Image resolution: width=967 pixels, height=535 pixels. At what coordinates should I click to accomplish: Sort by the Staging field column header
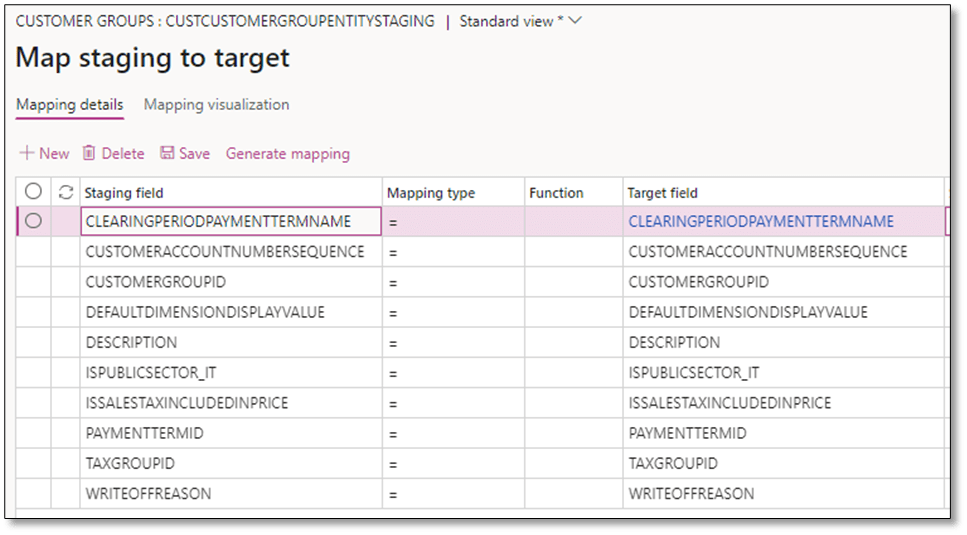[x=124, y=193]
